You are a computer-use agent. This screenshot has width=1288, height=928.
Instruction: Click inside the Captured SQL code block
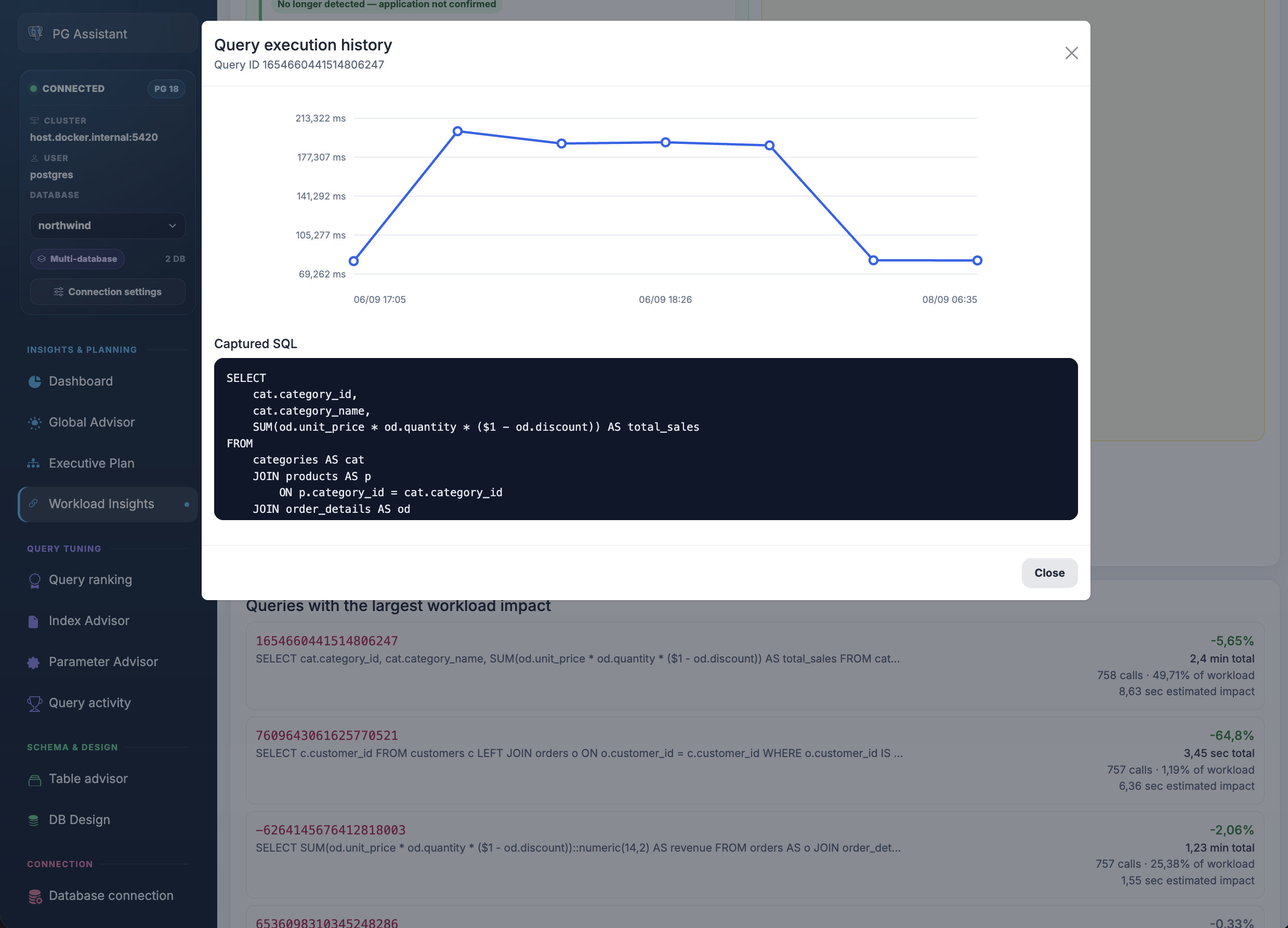(646, 439)
